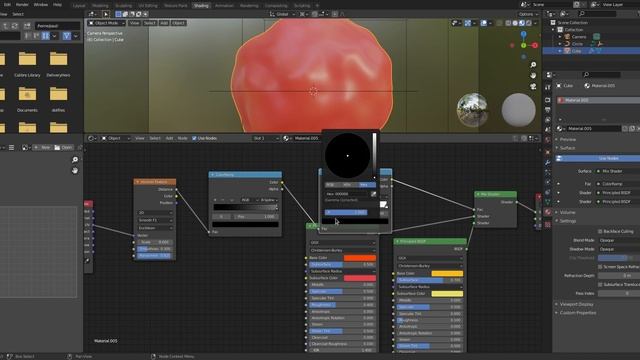Image resolution: width=640 pixels, height=360 pixels.
Task: Select HSV tab in color picker
Action: point(347,185)
